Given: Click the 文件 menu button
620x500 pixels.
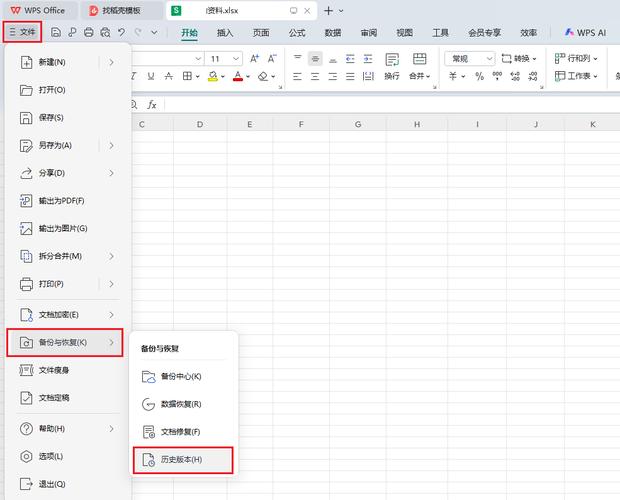Looking at the screenshot, I should pos(21,32).
